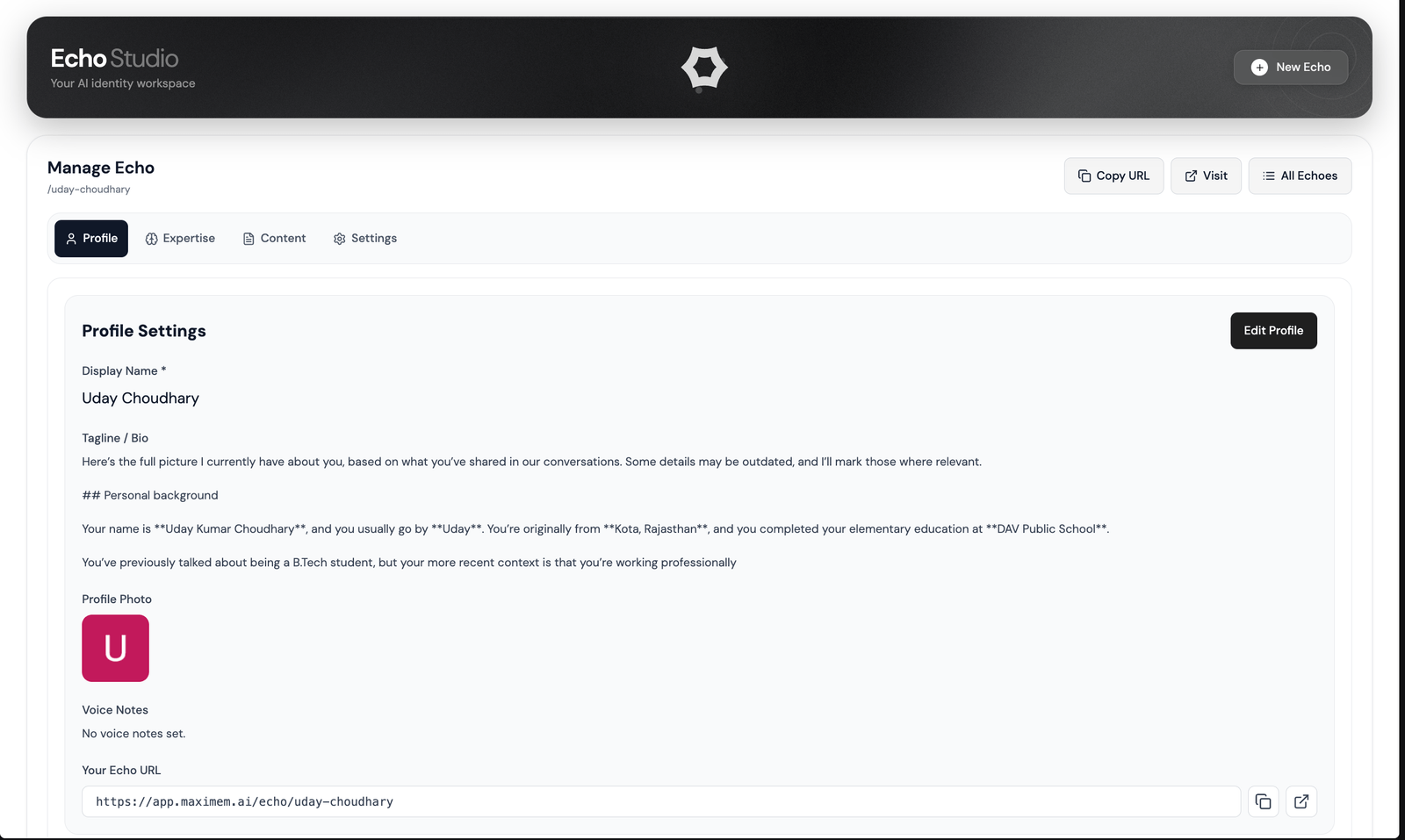
Task: Click the bio line starting 'Here's the full picture'
Action: [531, 462]
